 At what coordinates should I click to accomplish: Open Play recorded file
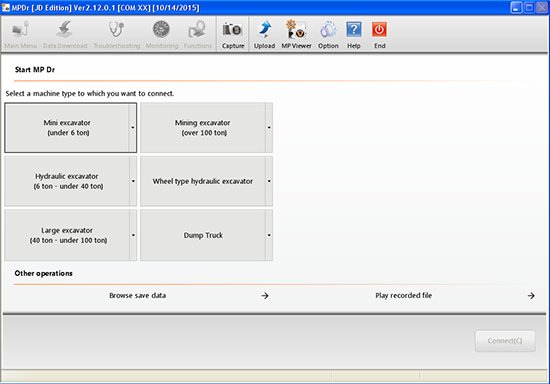(403, 295)
